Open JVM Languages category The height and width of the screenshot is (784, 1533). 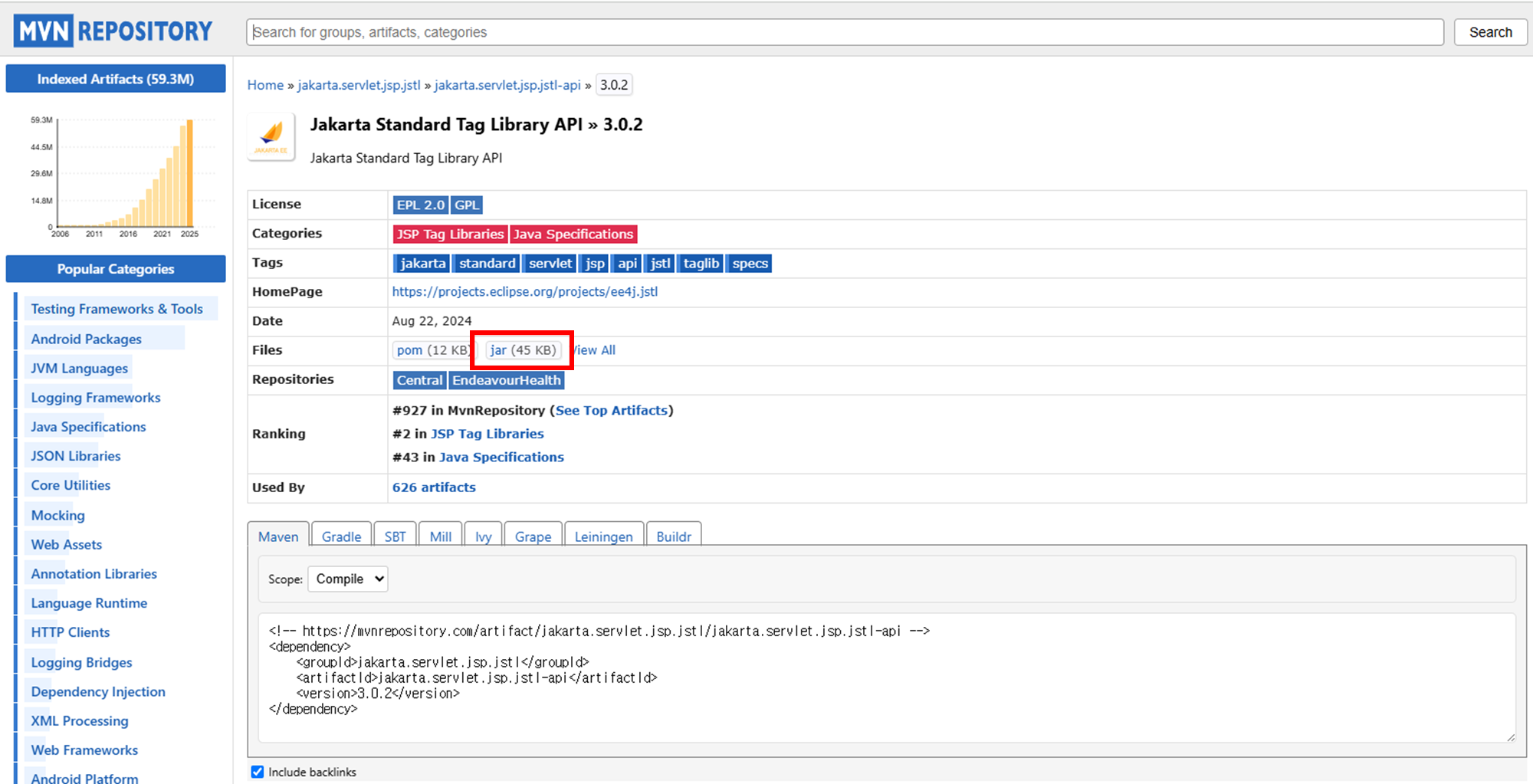79,368
